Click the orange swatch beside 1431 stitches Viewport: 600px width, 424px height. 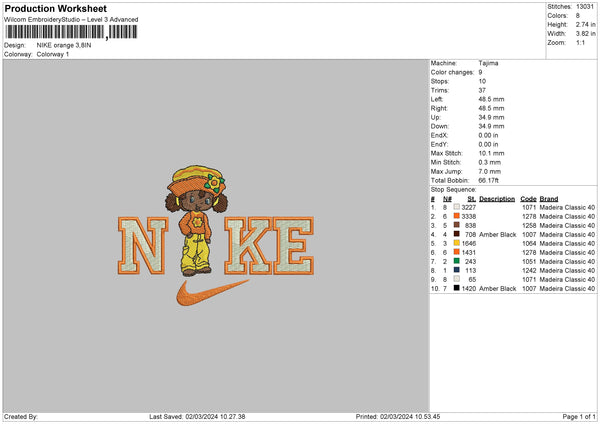coord(457,252)
